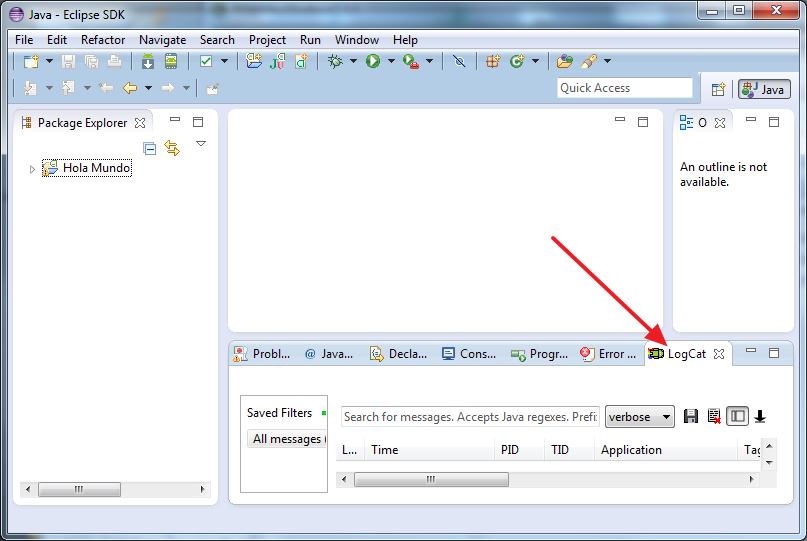The width and height of the screenshot is (807, 541).
Task: Click the Open Perspective icon
Action: click(x=718, y=89)
